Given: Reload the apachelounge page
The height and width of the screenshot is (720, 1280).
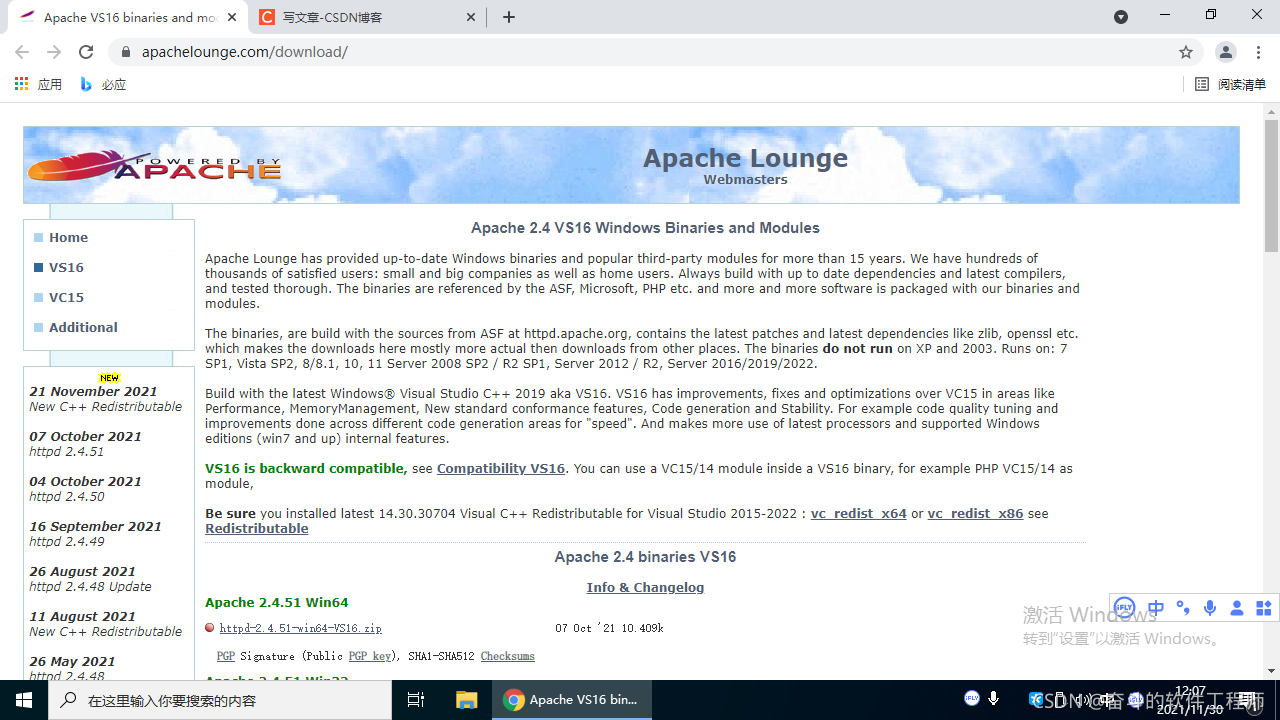Looking at the screenshot, I should [x=86, y=52].
